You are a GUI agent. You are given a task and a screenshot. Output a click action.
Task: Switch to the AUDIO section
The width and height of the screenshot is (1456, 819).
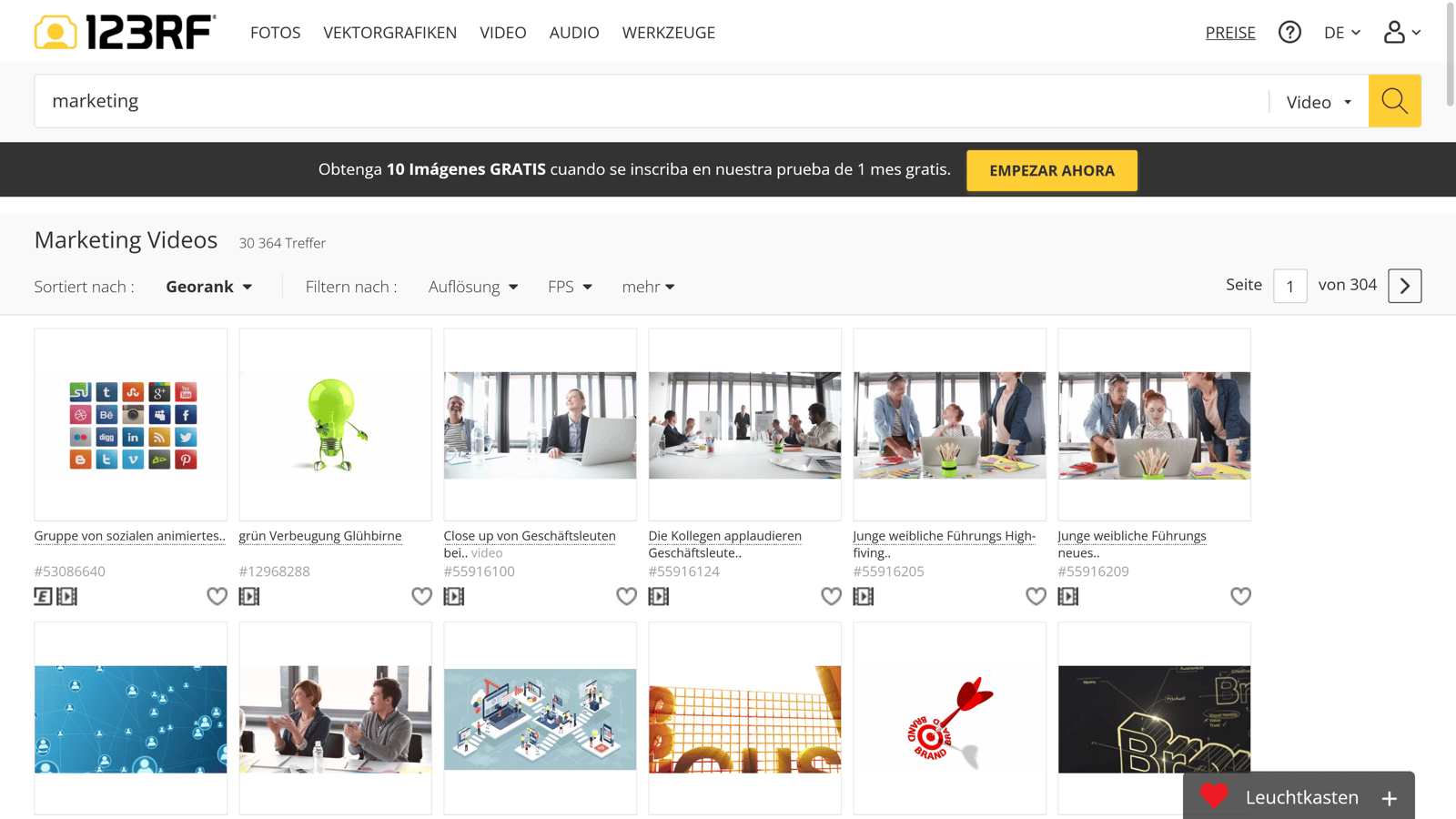(x=573, y=32)
